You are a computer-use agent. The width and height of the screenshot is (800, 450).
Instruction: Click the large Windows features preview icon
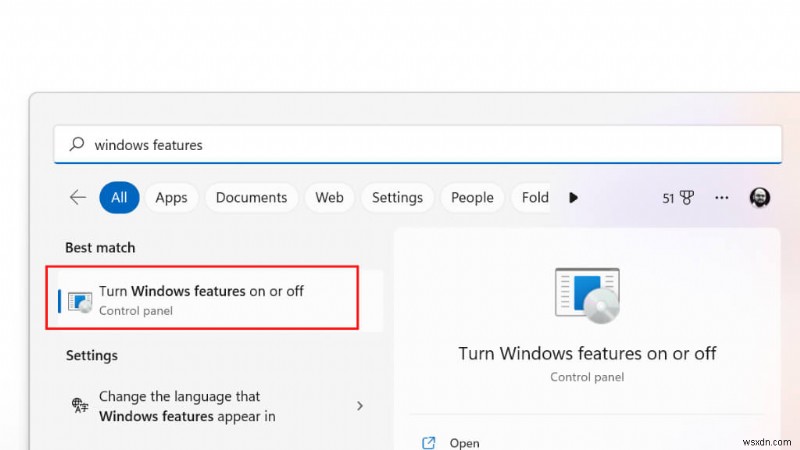[587, 295]
